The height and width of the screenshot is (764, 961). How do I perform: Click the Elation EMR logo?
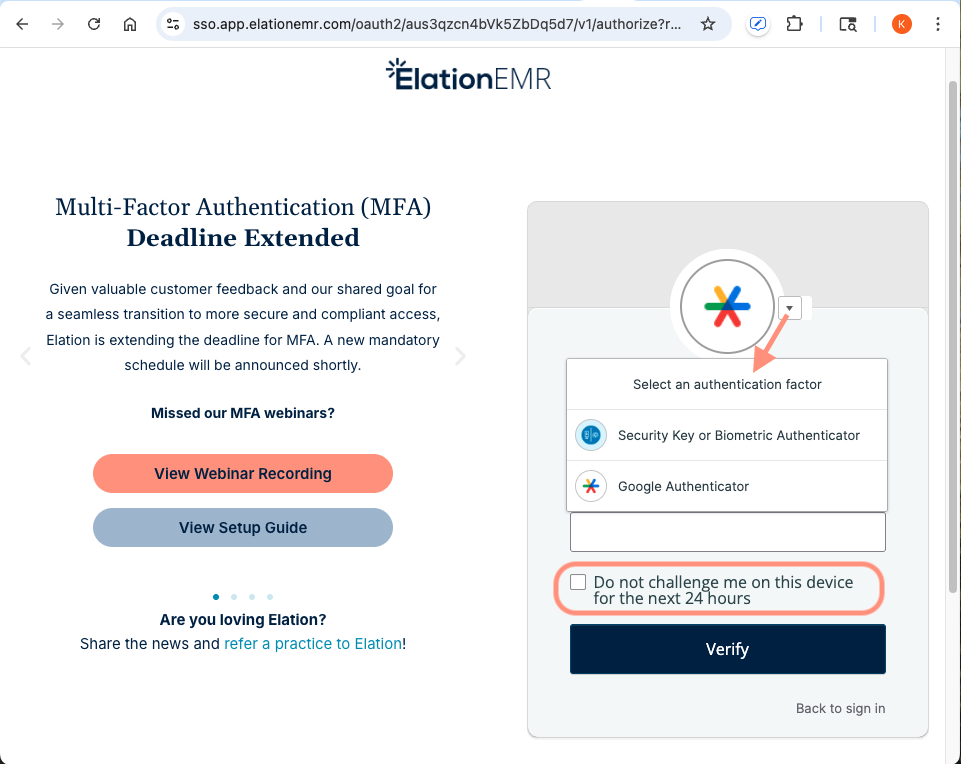tap(468, 76)
